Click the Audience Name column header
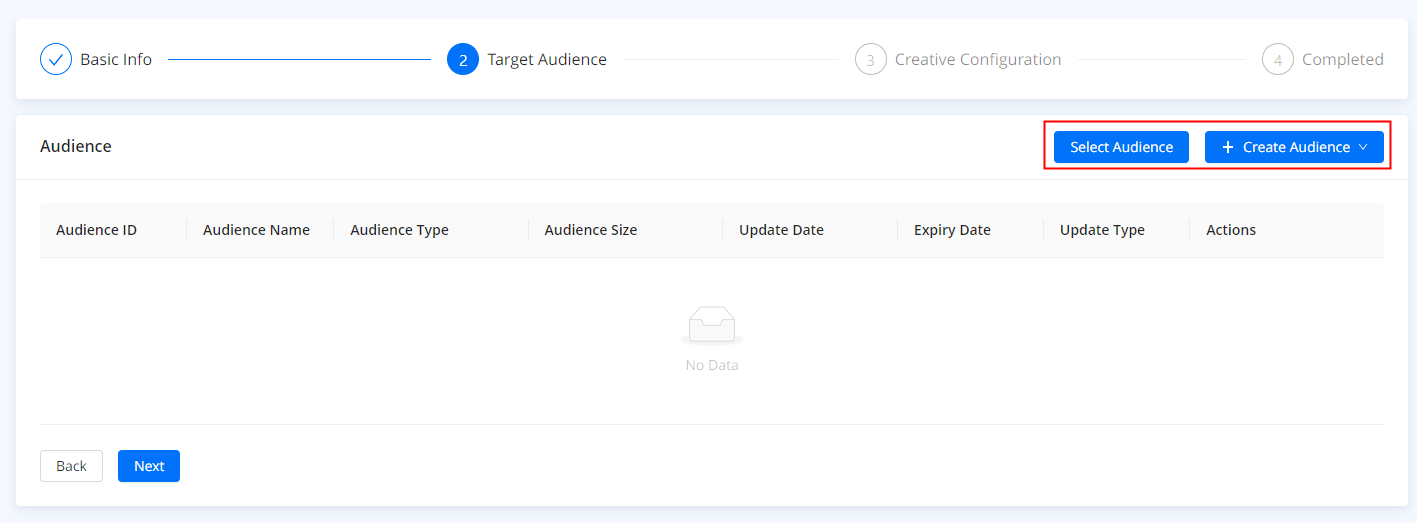The height and width of the screenshot is (523, 1417). [x=256, y=230]
